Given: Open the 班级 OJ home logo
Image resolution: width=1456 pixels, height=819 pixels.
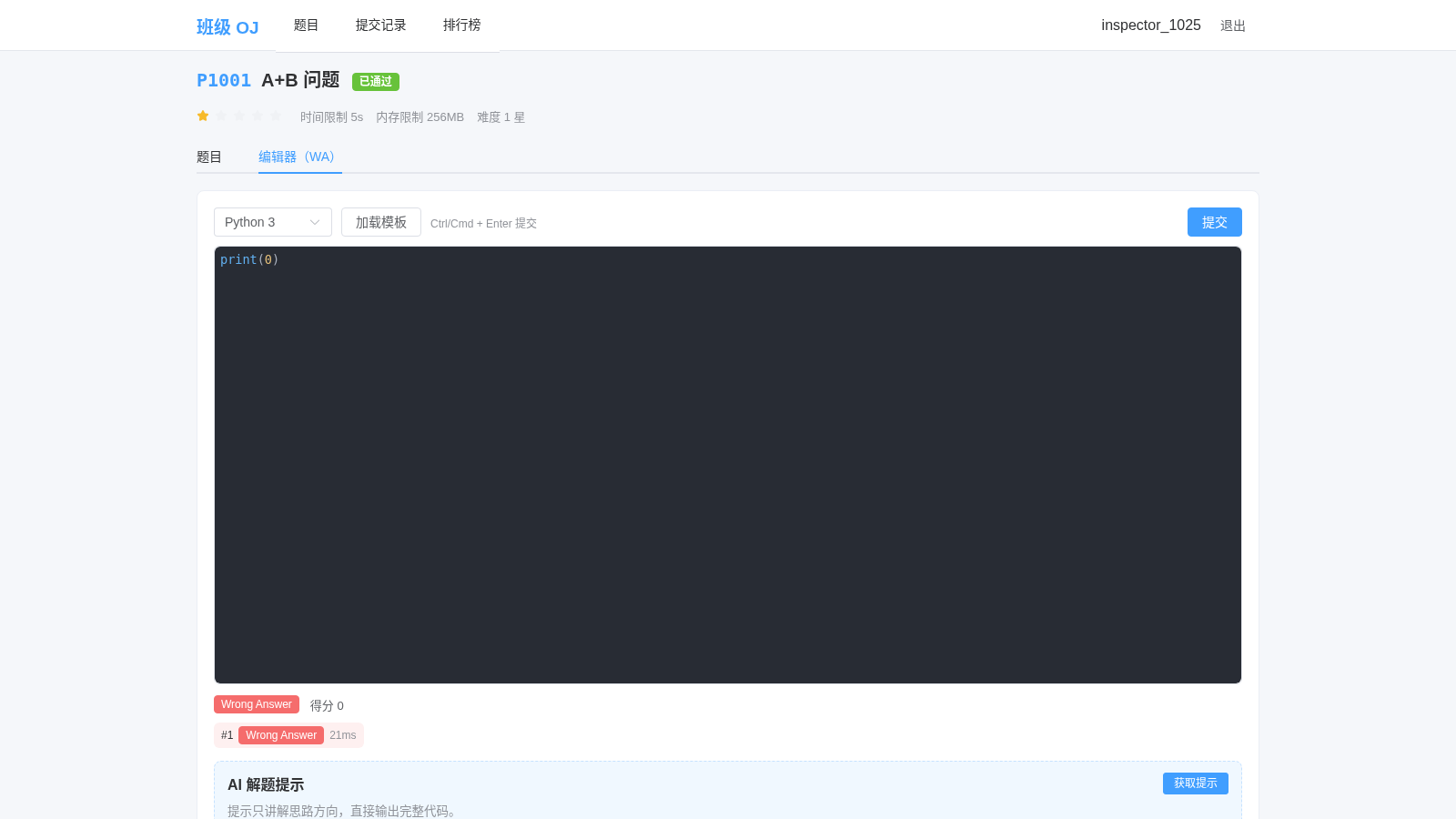Looking at the screenshot, I should point(227,26).
